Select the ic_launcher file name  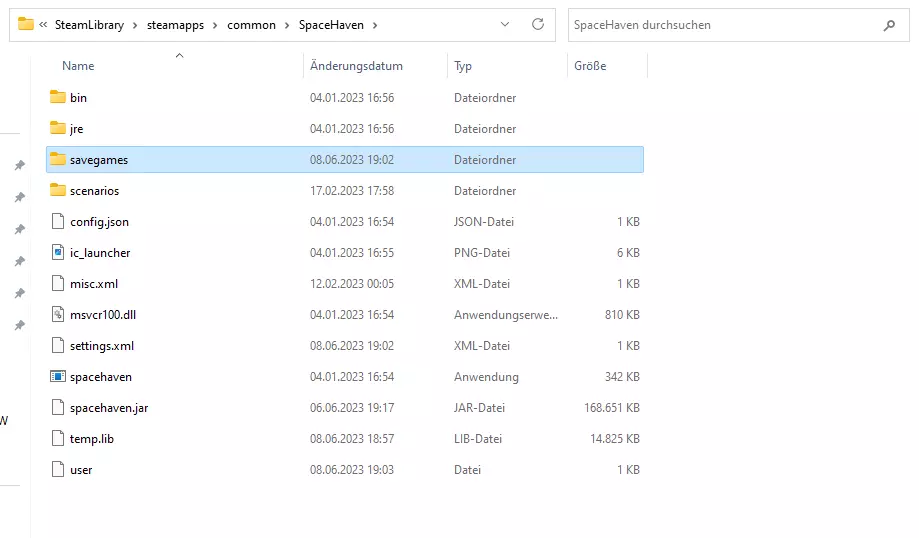coord(100,253)
